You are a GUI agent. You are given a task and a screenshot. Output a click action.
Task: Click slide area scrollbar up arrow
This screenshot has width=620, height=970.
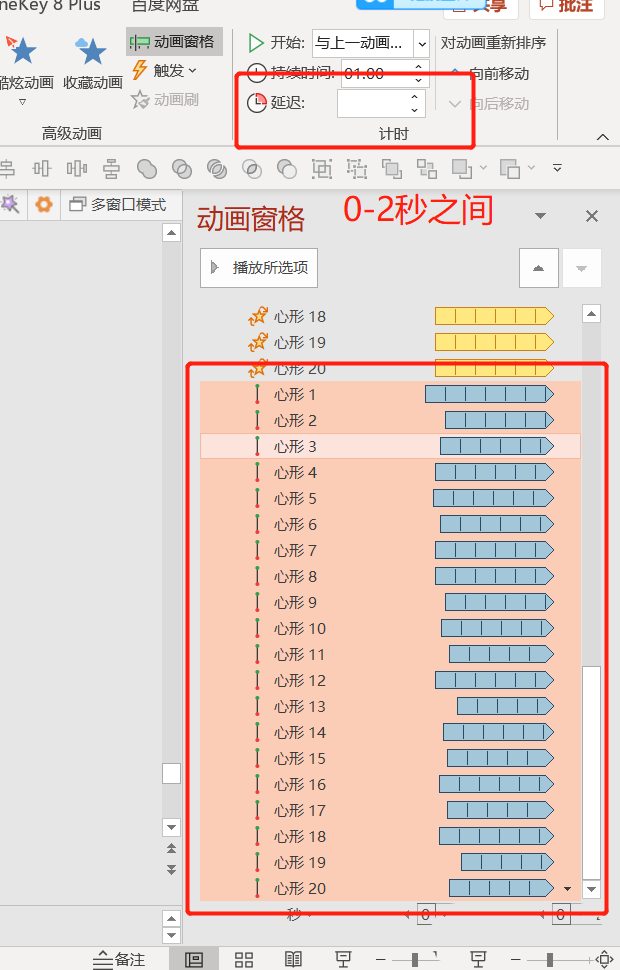[x=171, y=233]
